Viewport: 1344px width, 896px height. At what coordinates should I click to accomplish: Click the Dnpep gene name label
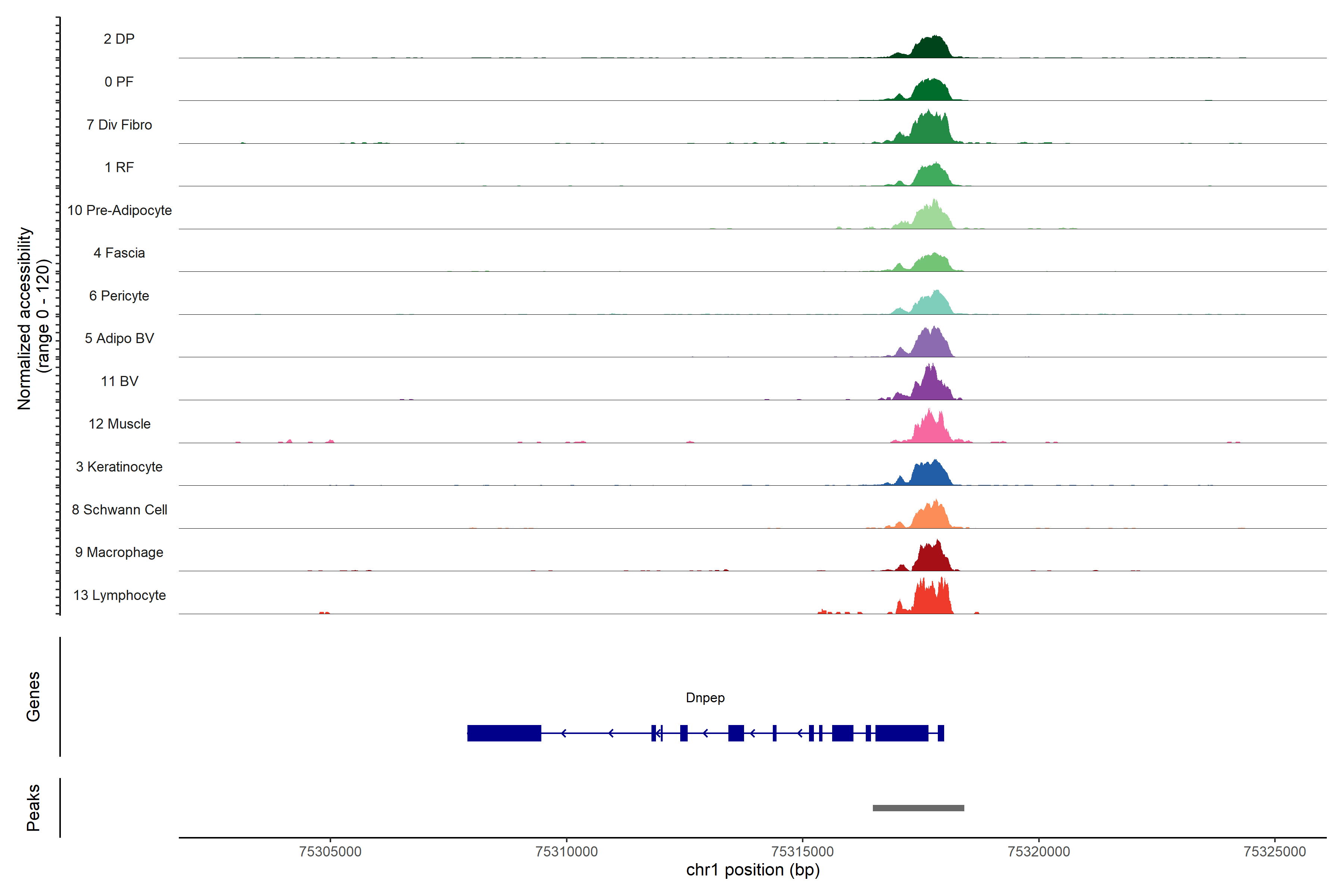pyautogui.click(x=705, y=698)
